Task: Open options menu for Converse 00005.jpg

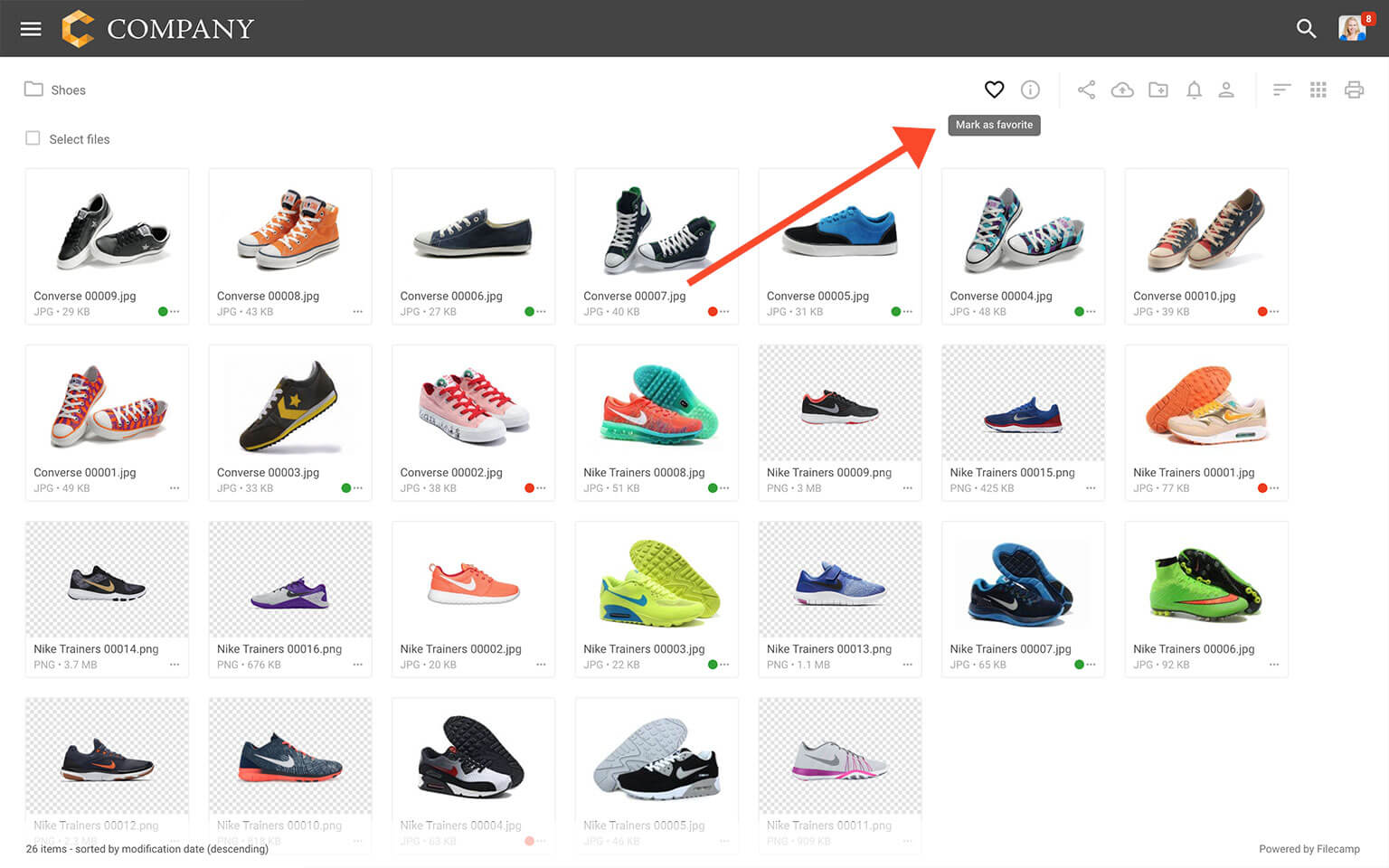Action: tap(908, 312)
